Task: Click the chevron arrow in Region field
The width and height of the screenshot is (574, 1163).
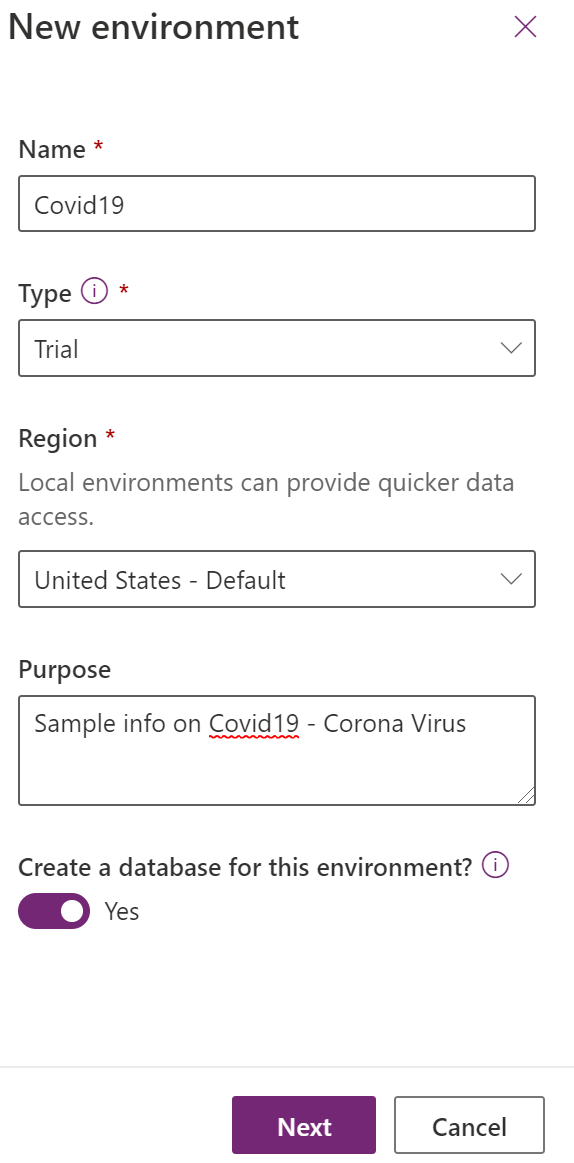Action: [x=511, y=579]
